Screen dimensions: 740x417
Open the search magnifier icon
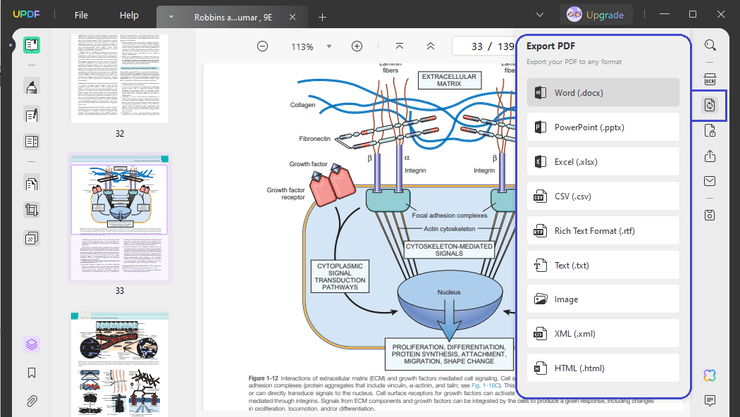(710, 45)
